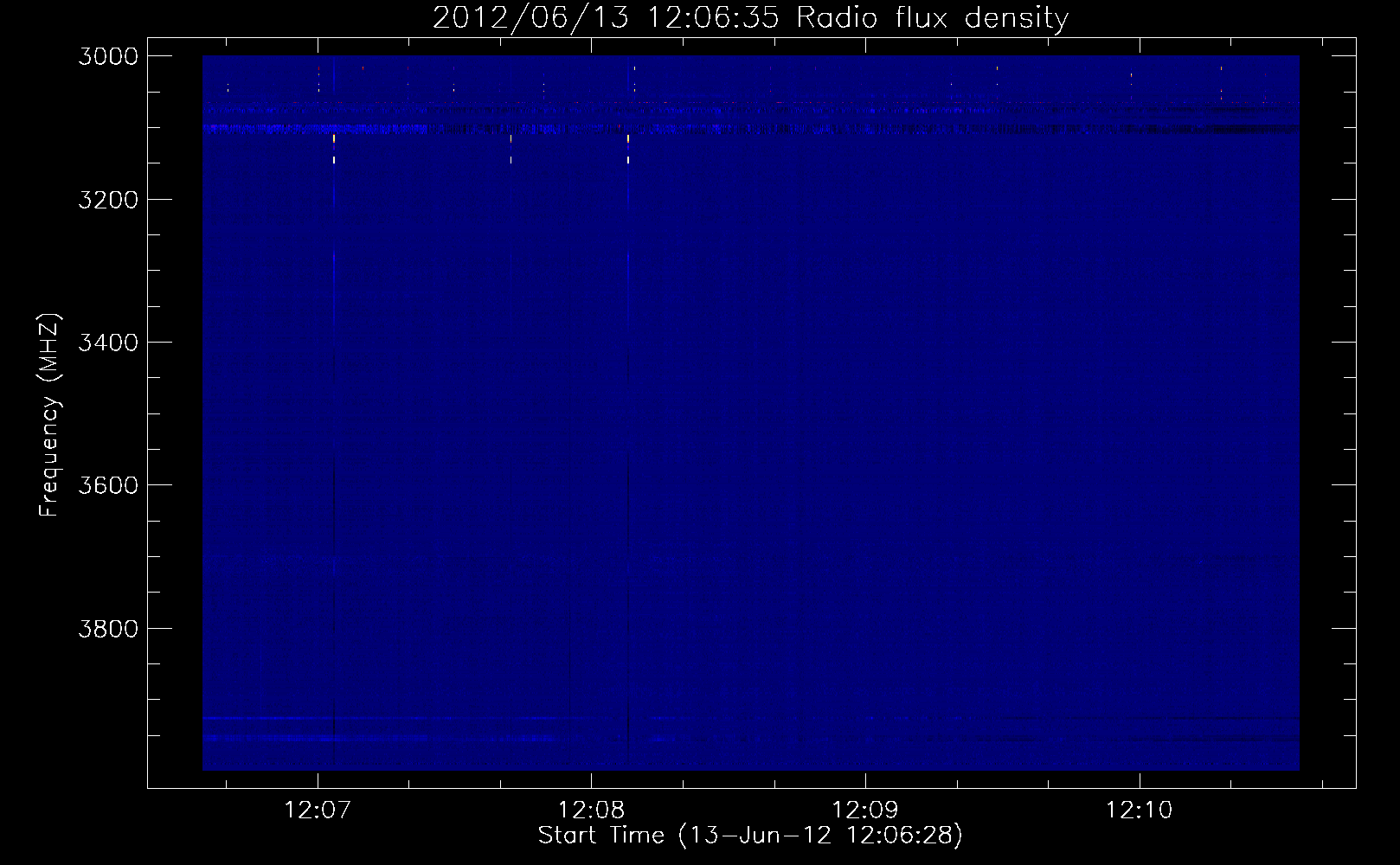The height and width of the screenshot is (865, 1400).
Task: Click the 'Start Time (13-Jun-12 12:06:28)' label
Action: [750, 836]
